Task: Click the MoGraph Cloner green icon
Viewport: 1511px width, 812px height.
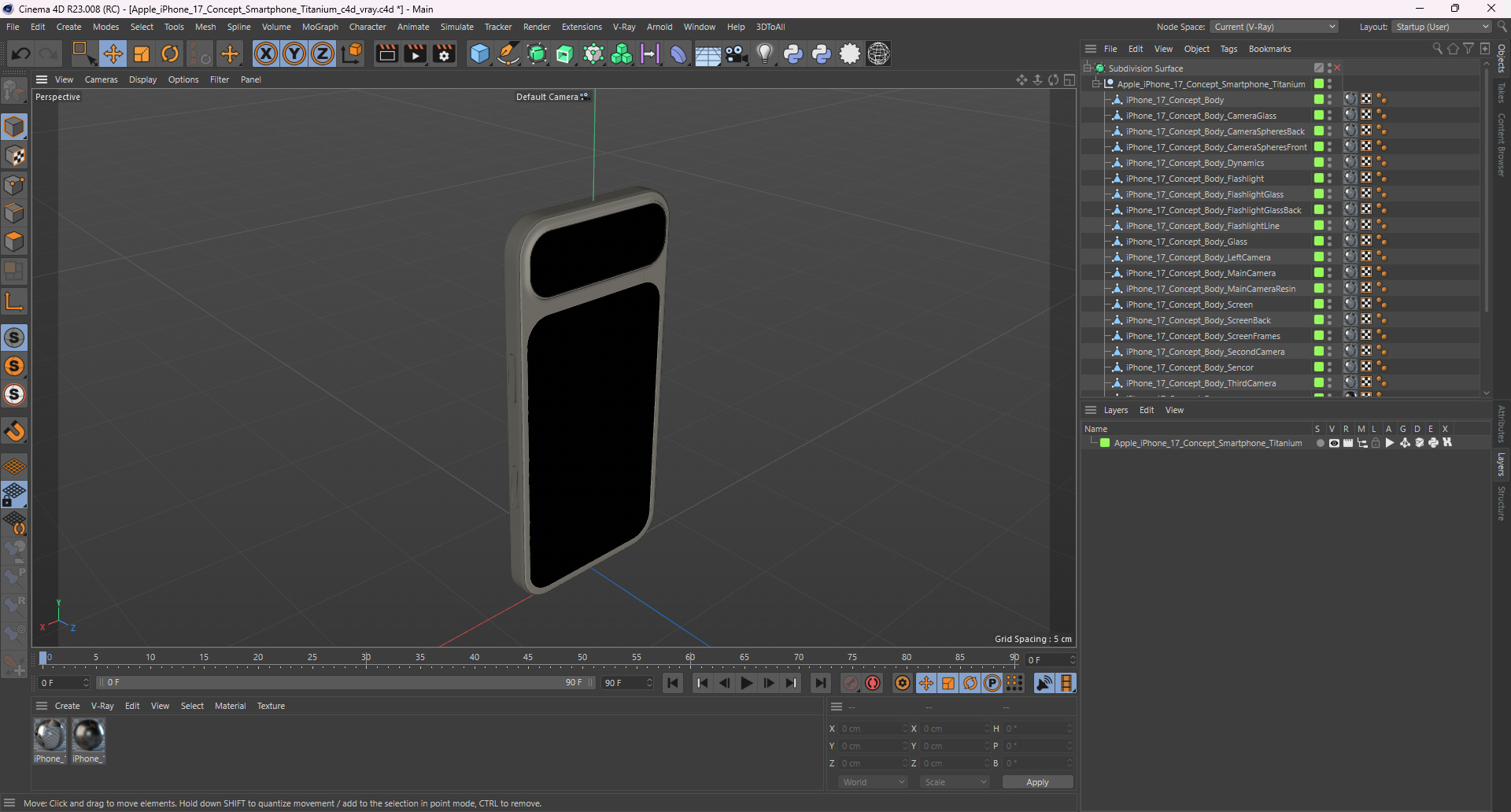Action: 622,54
